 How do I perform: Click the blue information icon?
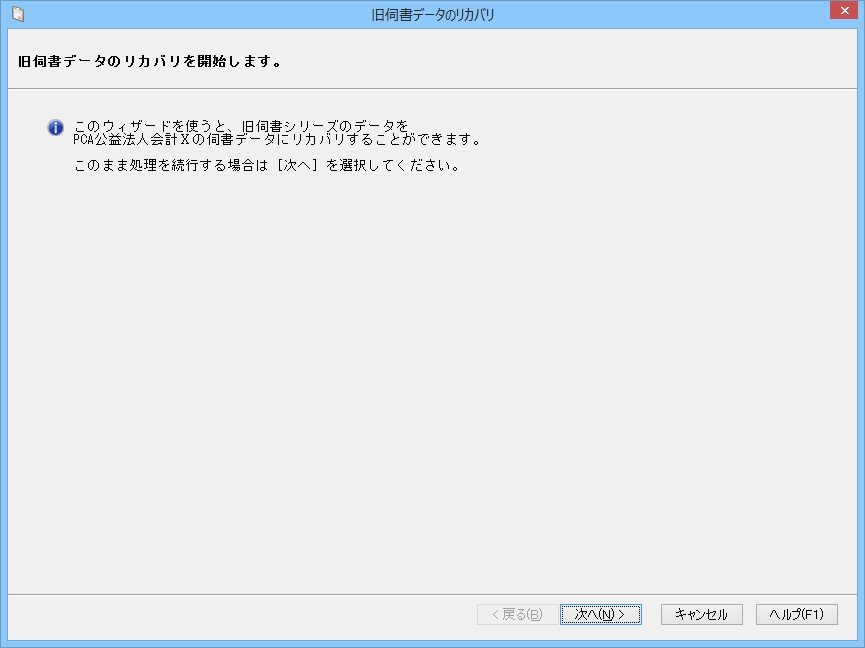[56, 128]
